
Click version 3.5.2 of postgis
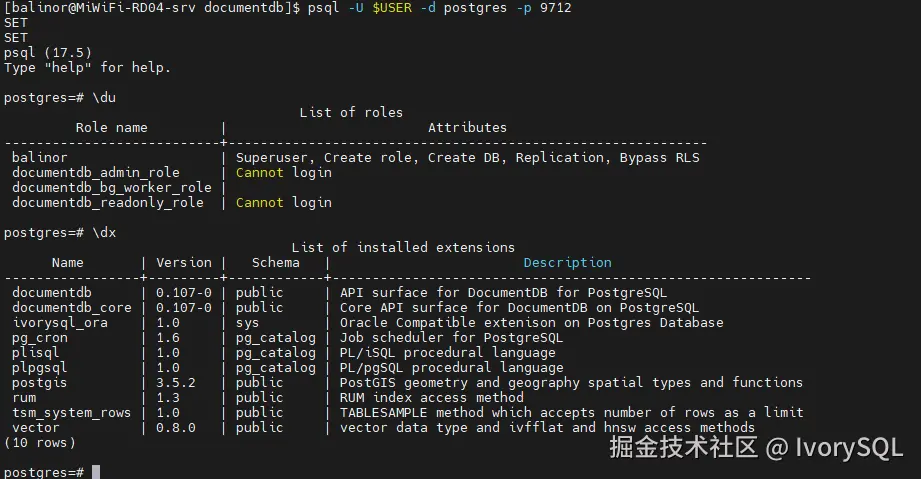[176, 383]
